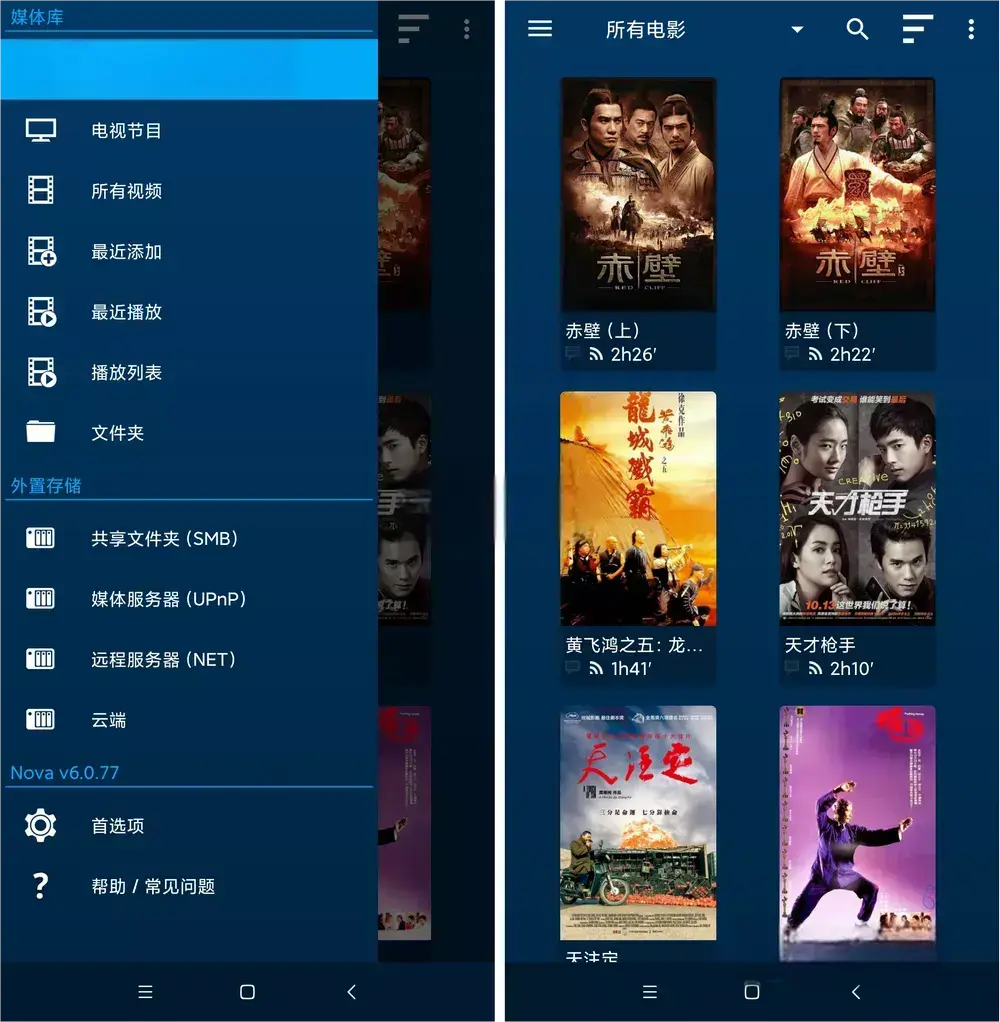Screen dimensions: 1000x1022
Task: Open the 所有电影 category title selector
Action: (646, 30)
